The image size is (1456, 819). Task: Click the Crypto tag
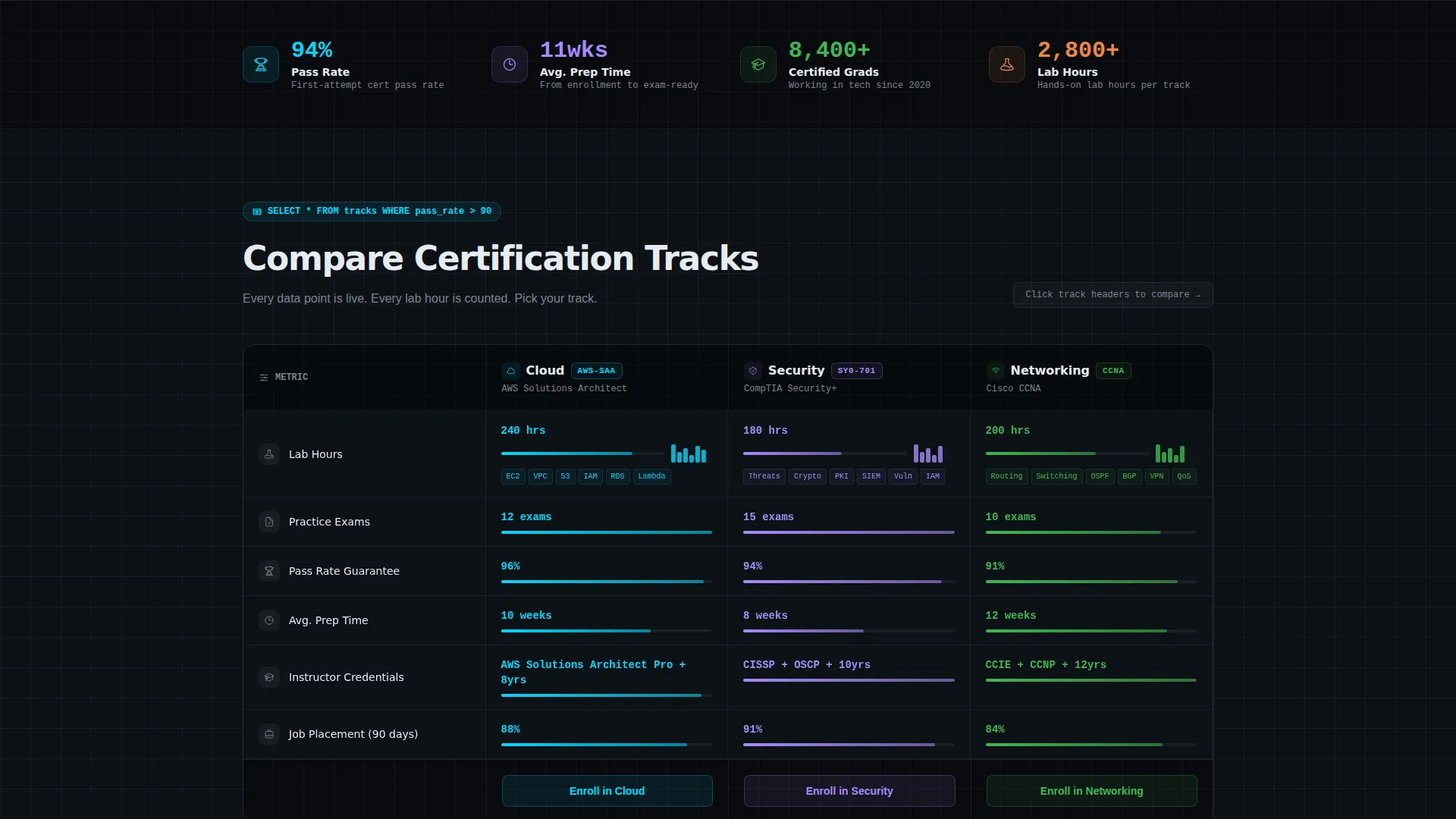click(807, 476)
